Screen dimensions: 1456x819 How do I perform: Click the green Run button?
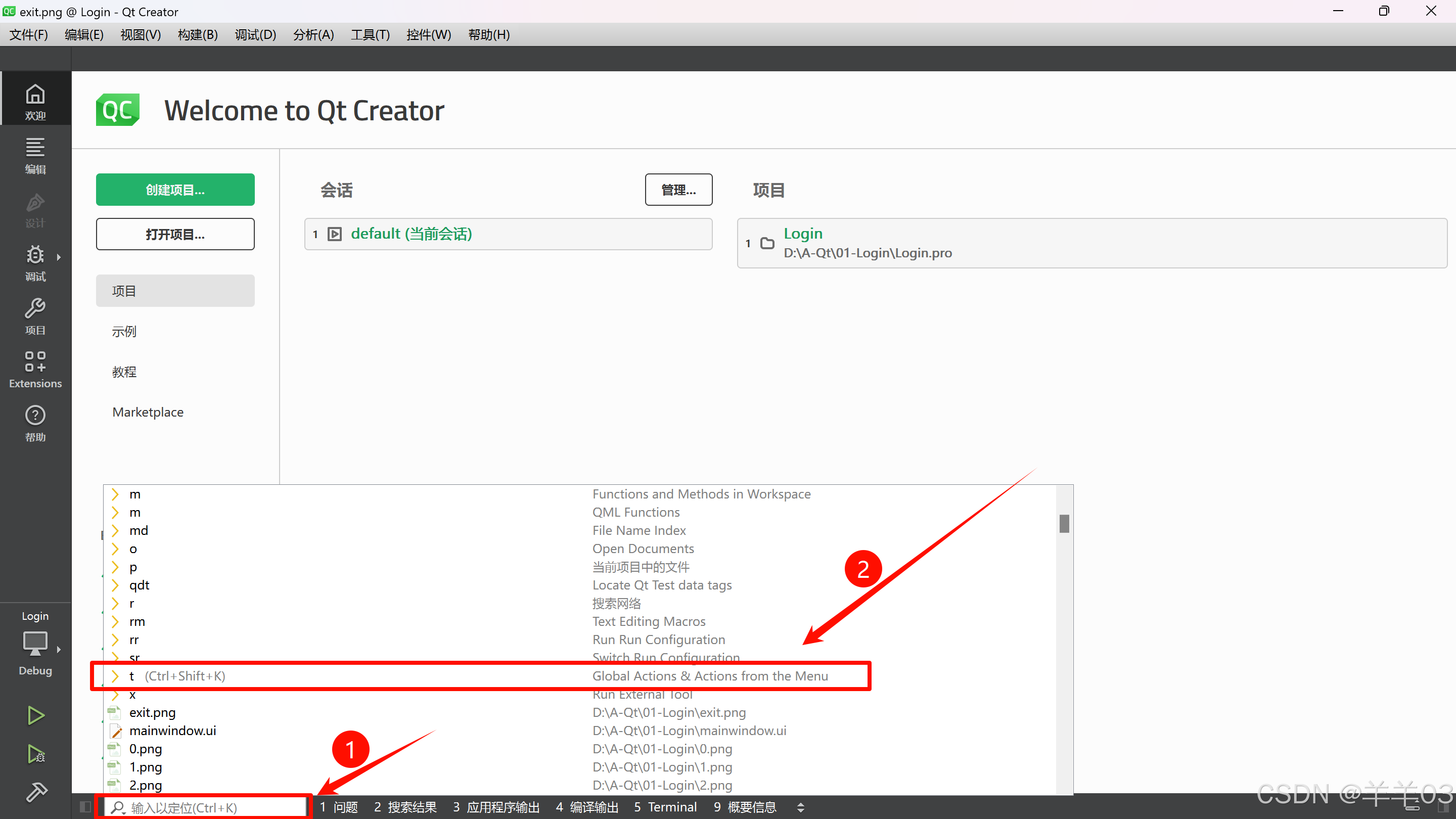(35, 715)
